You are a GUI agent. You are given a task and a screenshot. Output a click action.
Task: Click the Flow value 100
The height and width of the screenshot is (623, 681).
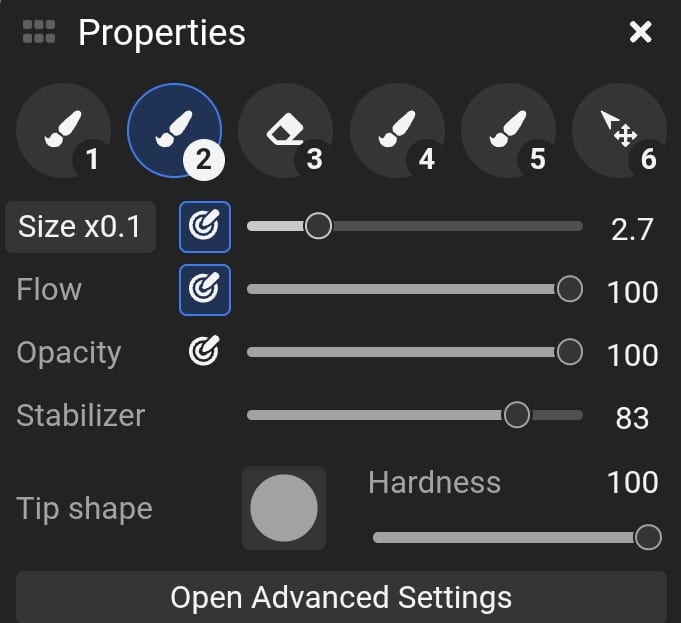pos(632,292)
